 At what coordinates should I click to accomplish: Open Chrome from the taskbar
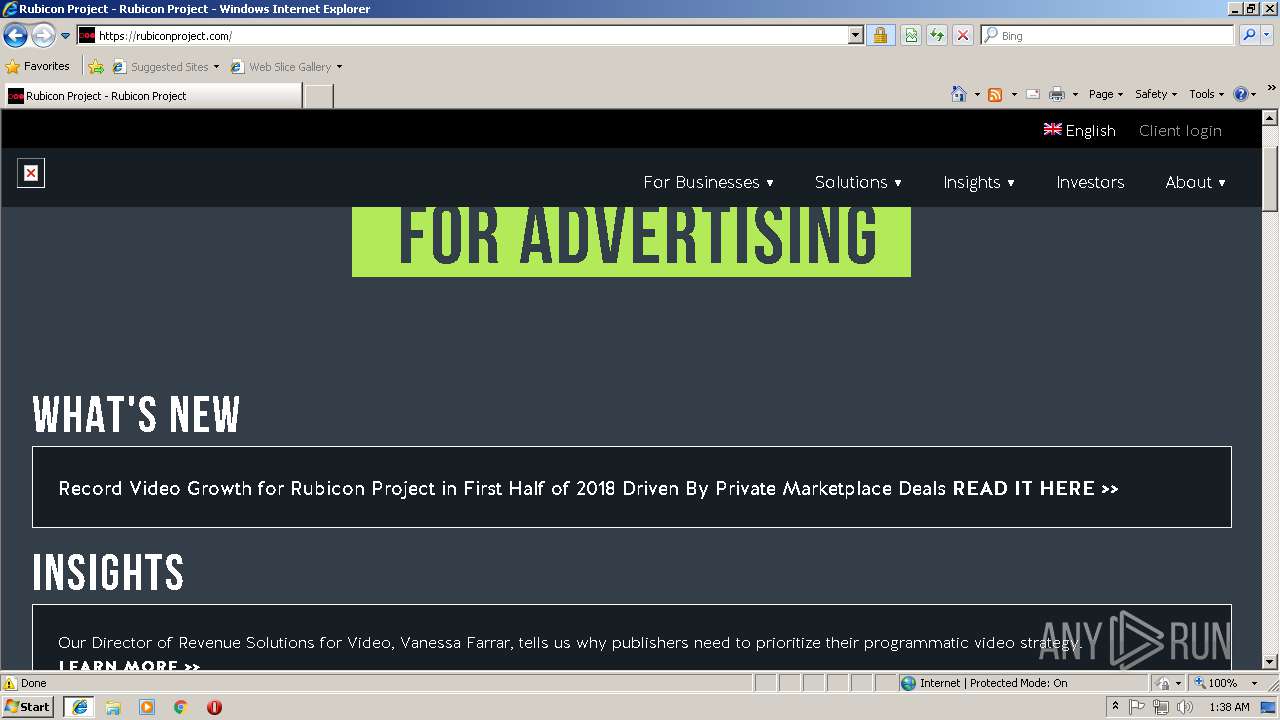181,707
